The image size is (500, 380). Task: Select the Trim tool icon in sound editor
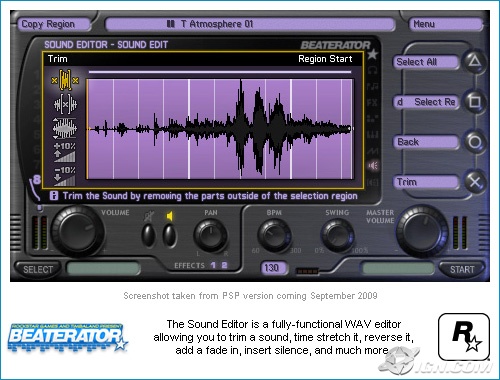pyautogui.click(x=65, y=80)
